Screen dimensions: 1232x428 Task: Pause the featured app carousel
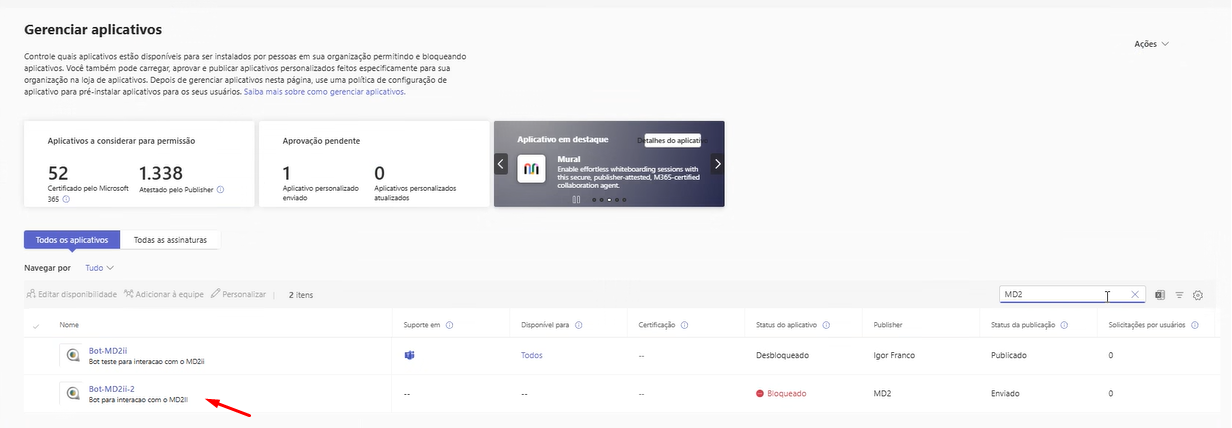point(576,199)
